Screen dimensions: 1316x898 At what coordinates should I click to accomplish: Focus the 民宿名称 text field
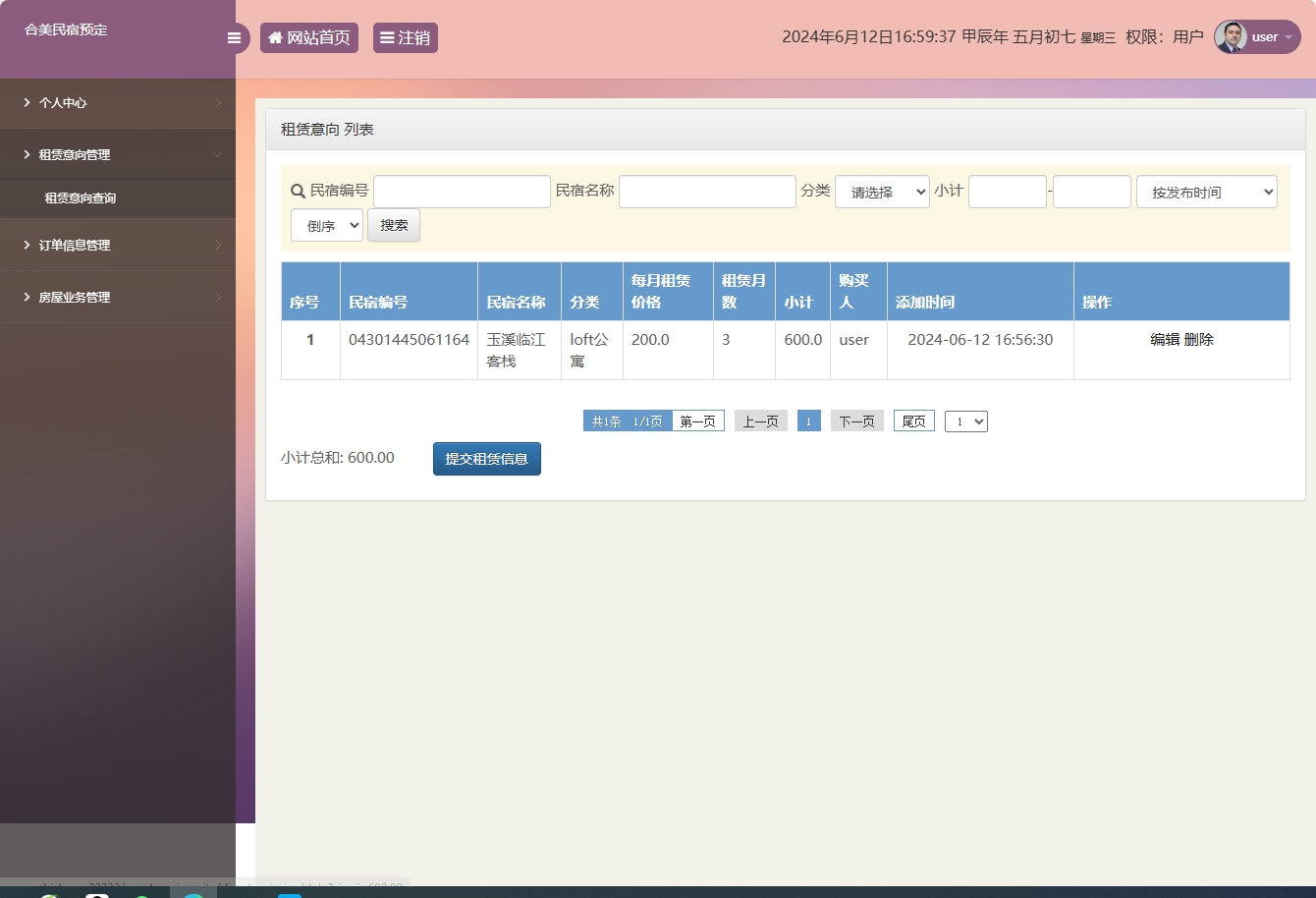(707, 192)
